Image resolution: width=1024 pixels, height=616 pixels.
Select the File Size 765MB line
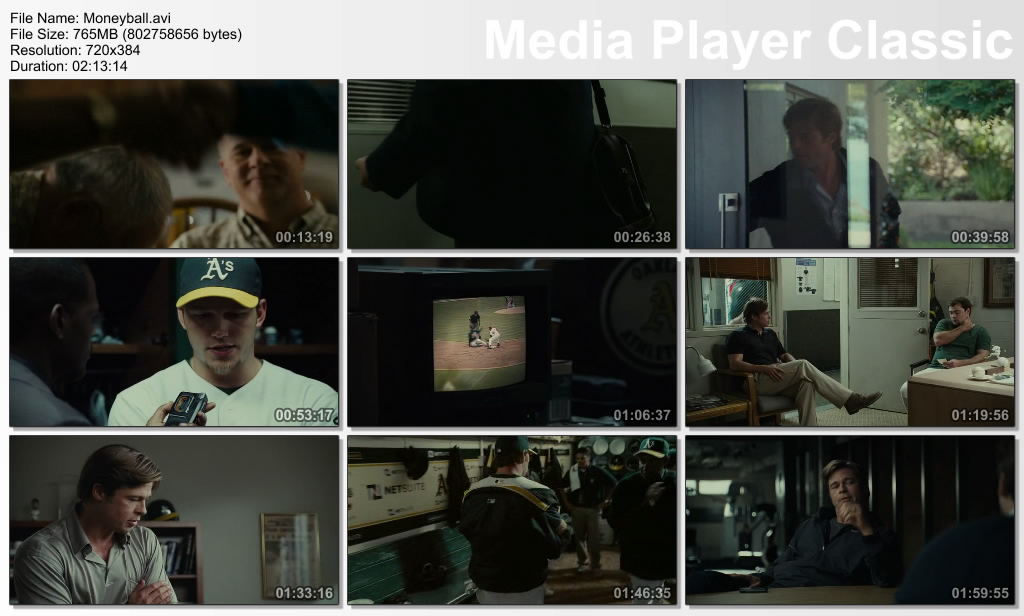pos(125,34)
